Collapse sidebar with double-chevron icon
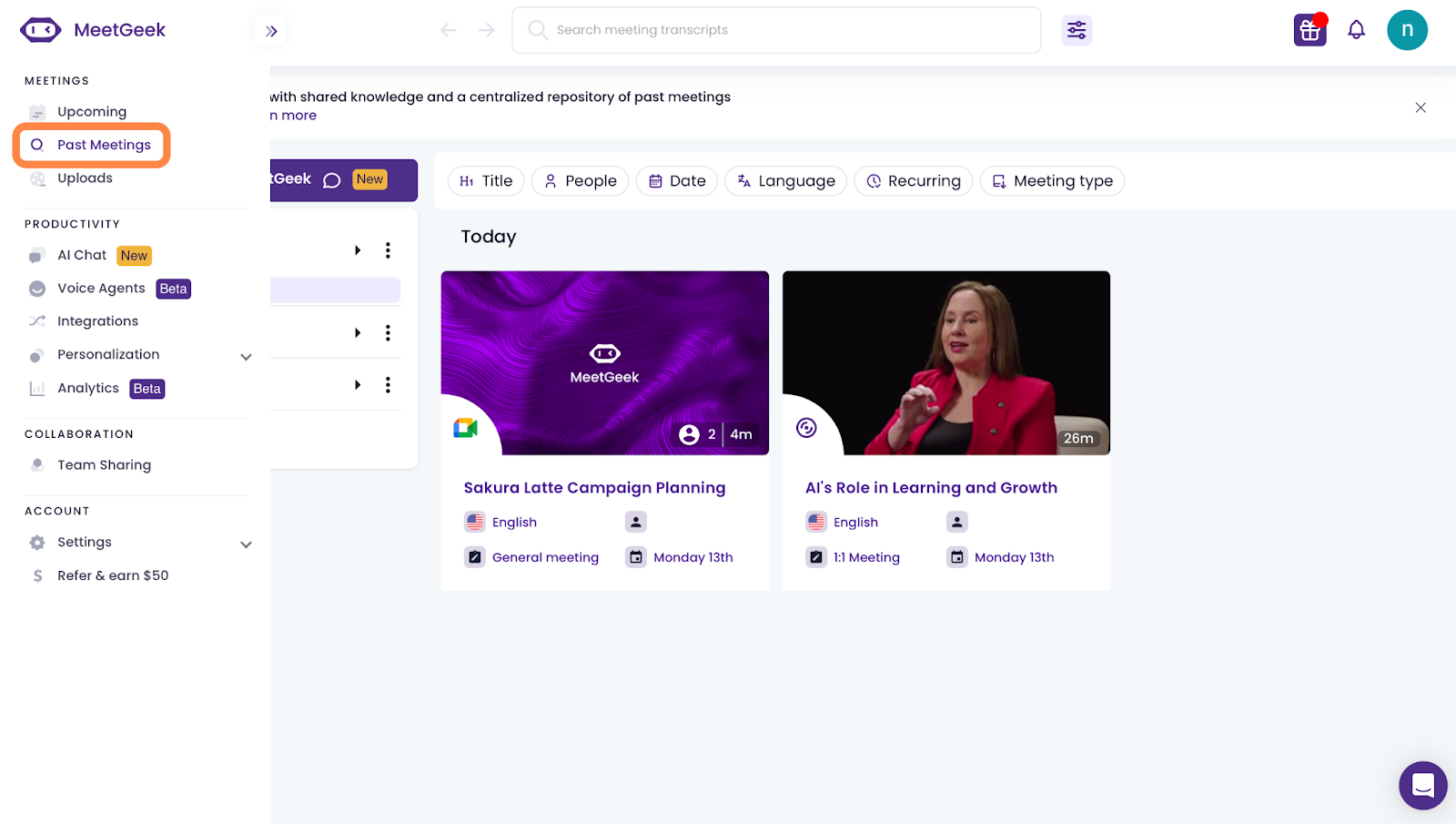Image resolution: width=1456 pixels, height=824 pixels. [x=271, y=31]
